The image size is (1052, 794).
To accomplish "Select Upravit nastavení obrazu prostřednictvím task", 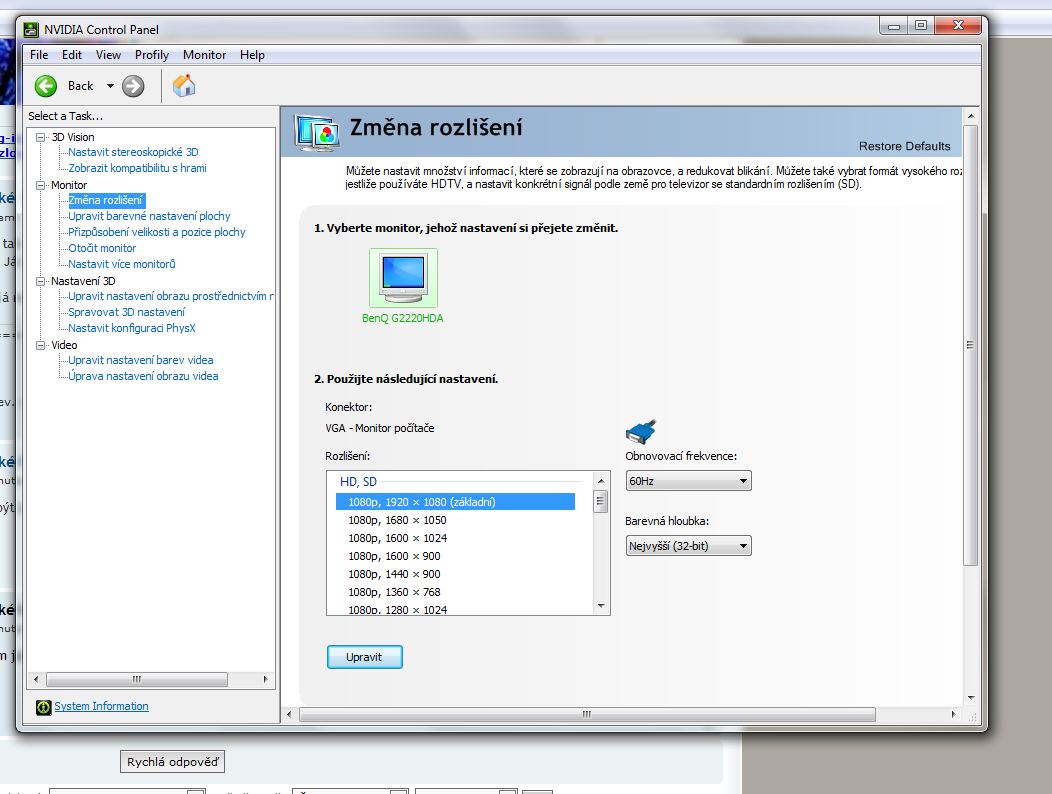I will [171, 296].
